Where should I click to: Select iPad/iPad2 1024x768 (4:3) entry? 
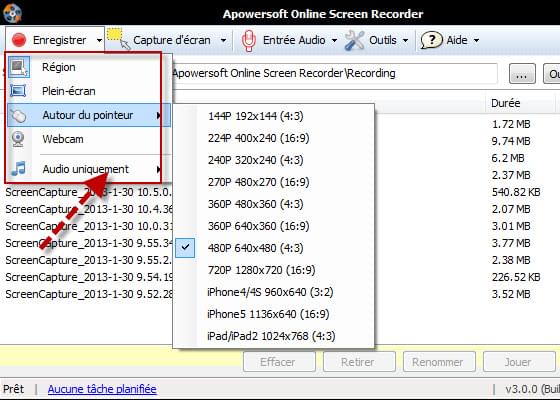(x=271, y=336)
